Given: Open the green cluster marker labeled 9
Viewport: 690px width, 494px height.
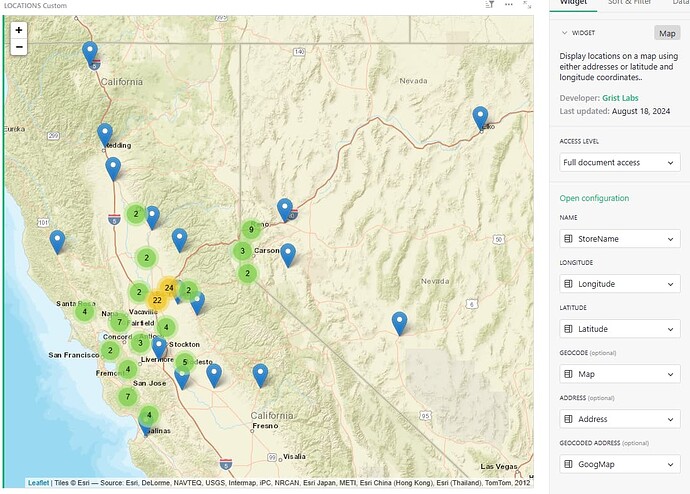Looking at the screenshot, I should click(251, 229).
